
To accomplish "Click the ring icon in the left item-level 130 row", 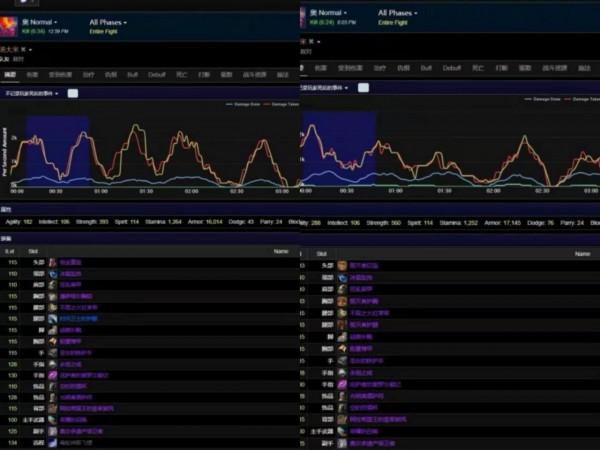I will click(x=52, y=375).
